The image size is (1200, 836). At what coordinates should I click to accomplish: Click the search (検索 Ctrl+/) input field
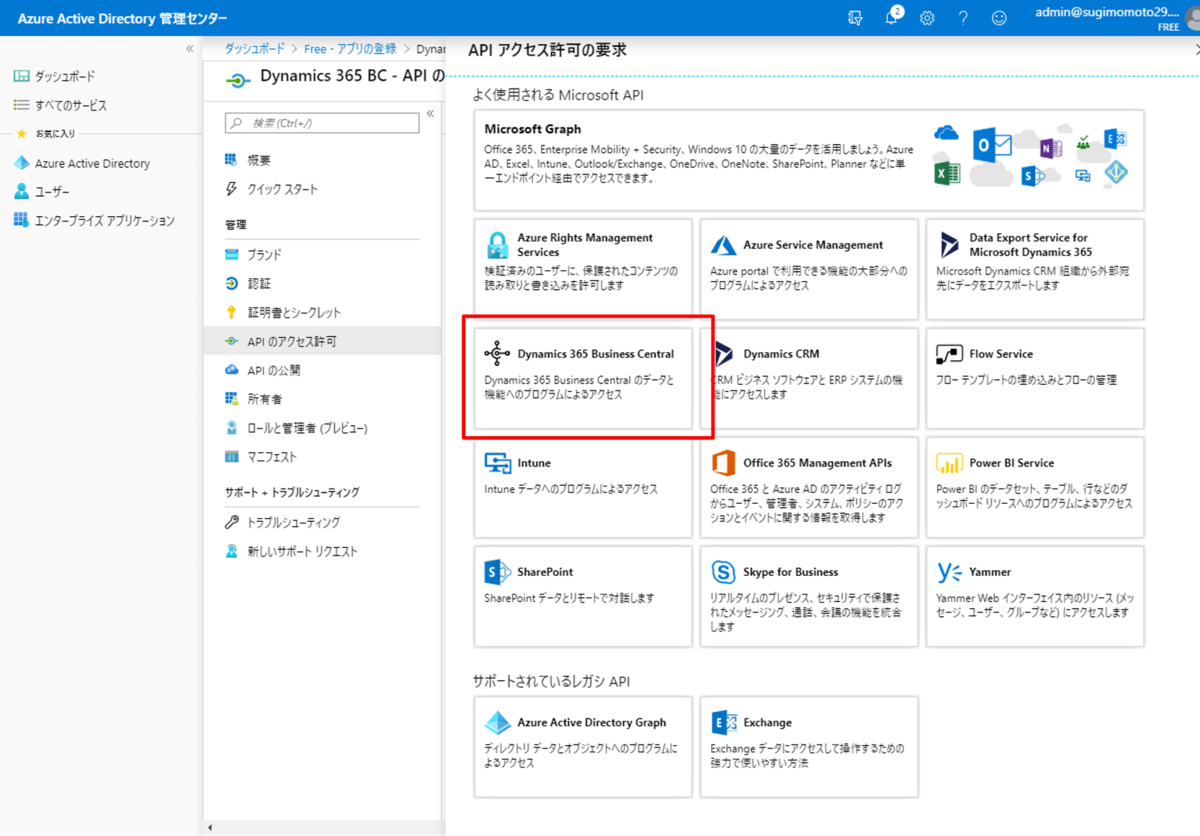tap(322, 123)
